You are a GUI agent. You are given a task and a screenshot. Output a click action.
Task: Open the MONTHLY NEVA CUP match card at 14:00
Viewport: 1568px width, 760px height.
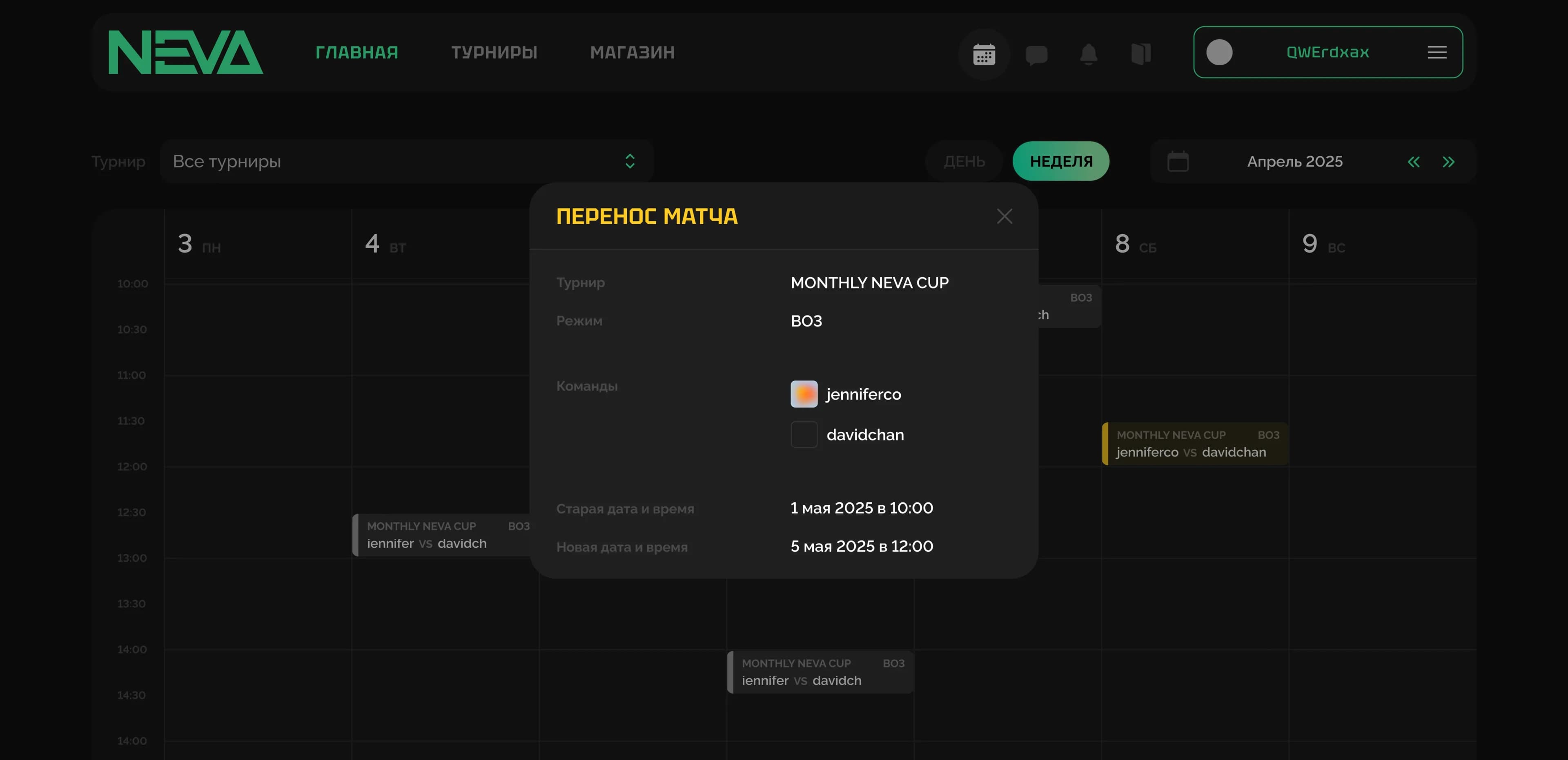click(x=820, y=672)
